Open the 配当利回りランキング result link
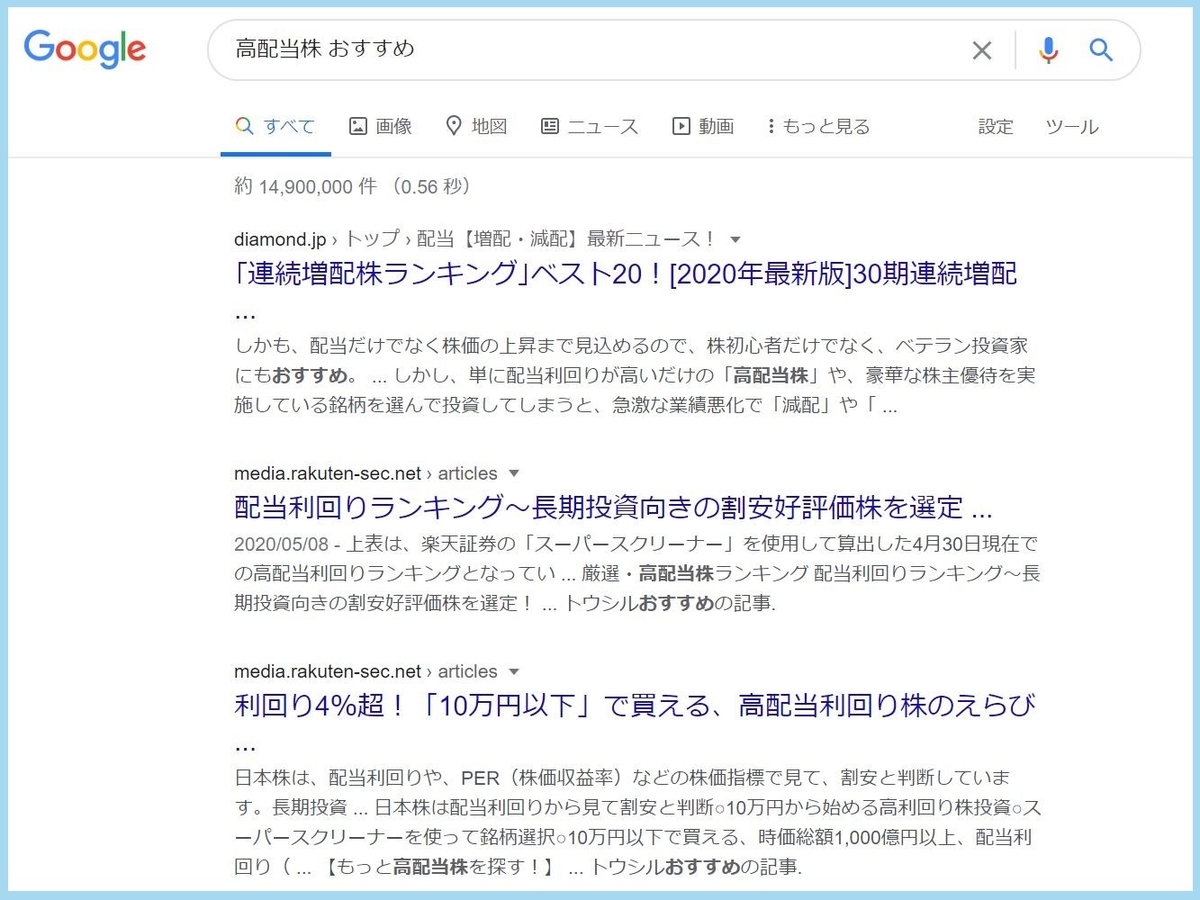The height and width of the screenshot is (900, 1200). click(x=613, y=507)
